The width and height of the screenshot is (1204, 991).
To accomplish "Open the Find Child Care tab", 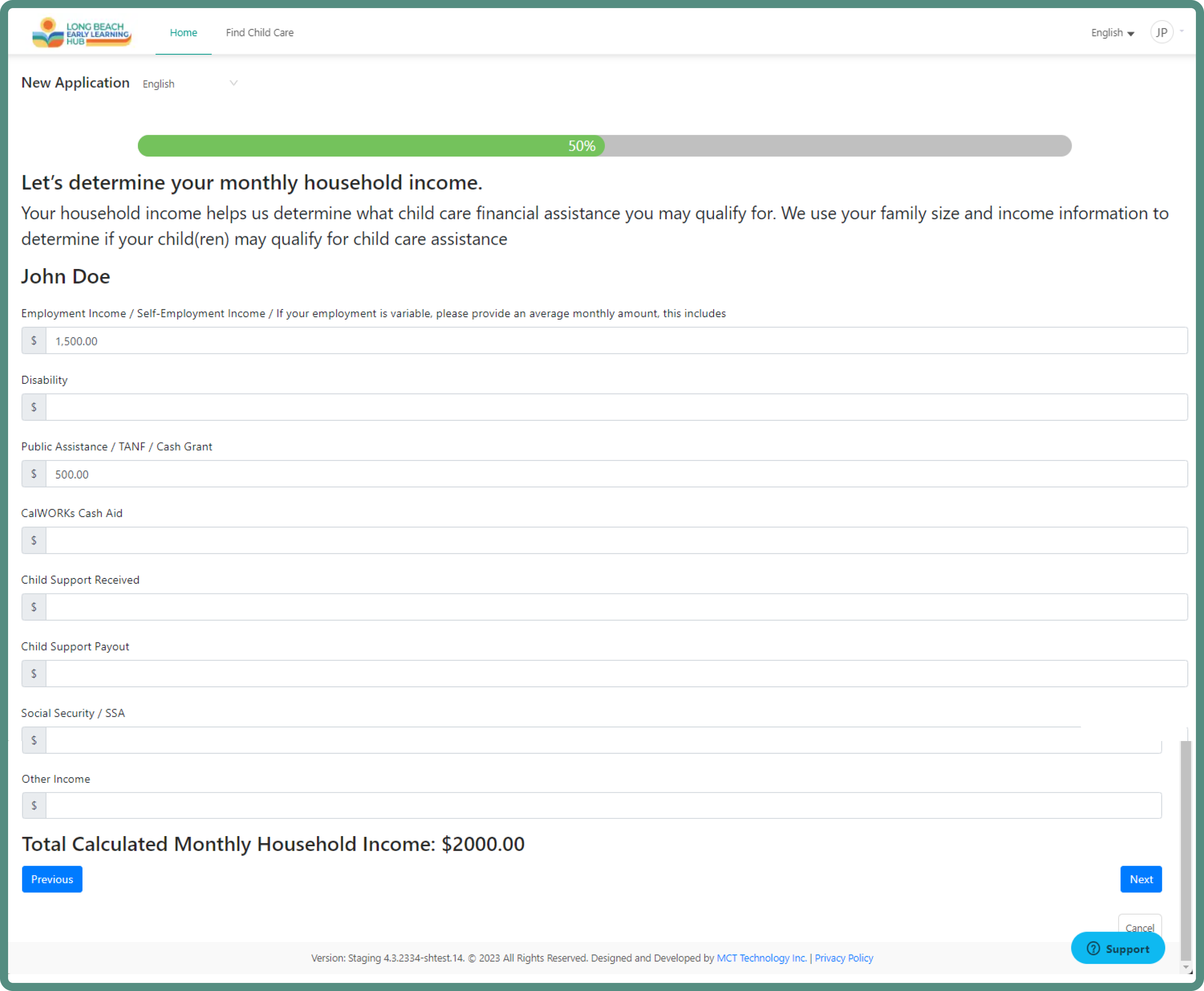I will (x=260, y=32).
